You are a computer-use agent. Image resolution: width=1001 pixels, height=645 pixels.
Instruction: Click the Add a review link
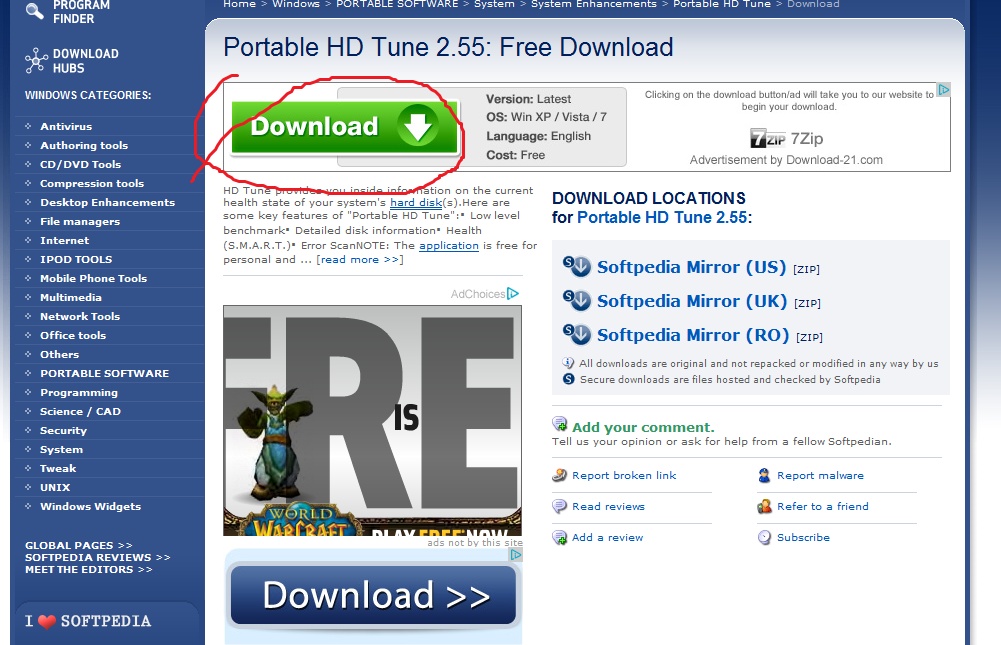[608, 538]
